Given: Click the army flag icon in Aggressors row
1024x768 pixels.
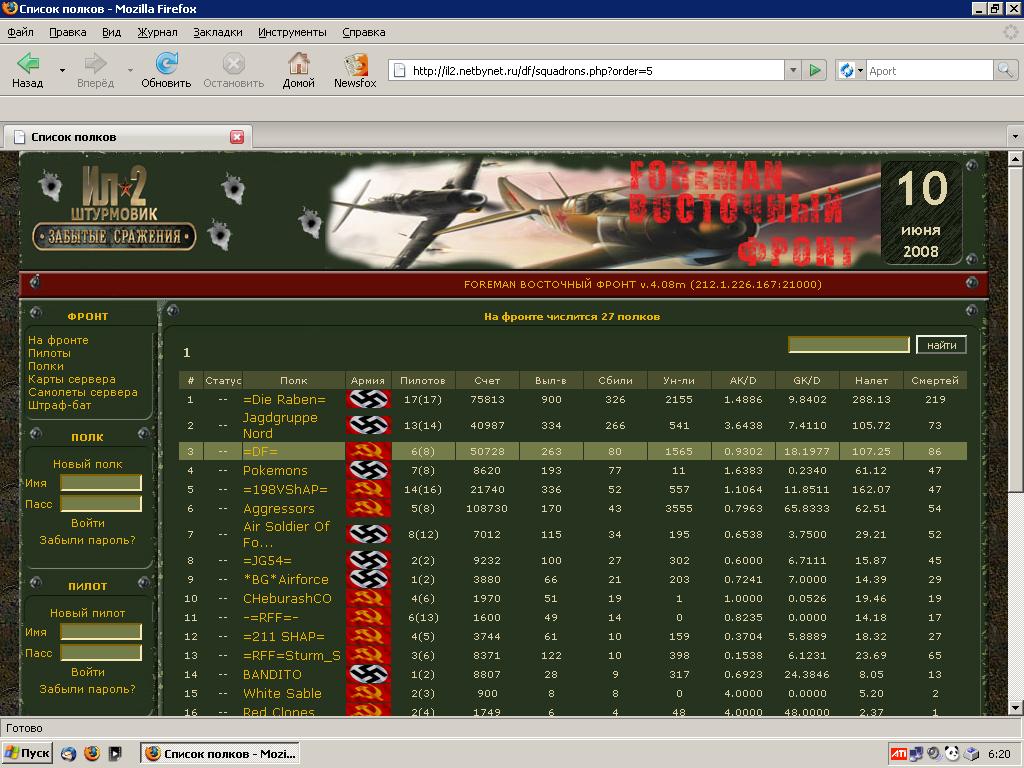Looking at the screenshot, I should click(x=369, y=508).
